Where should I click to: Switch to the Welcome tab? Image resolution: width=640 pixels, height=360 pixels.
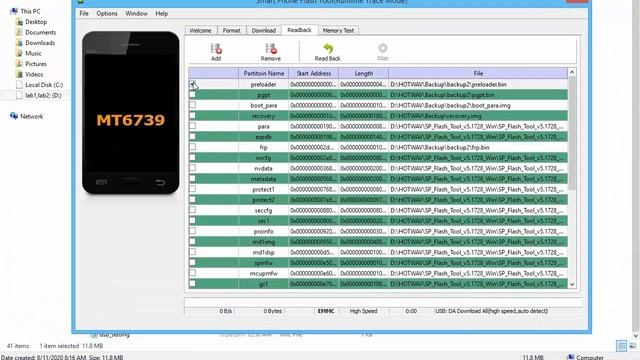(x=200, y=31)
